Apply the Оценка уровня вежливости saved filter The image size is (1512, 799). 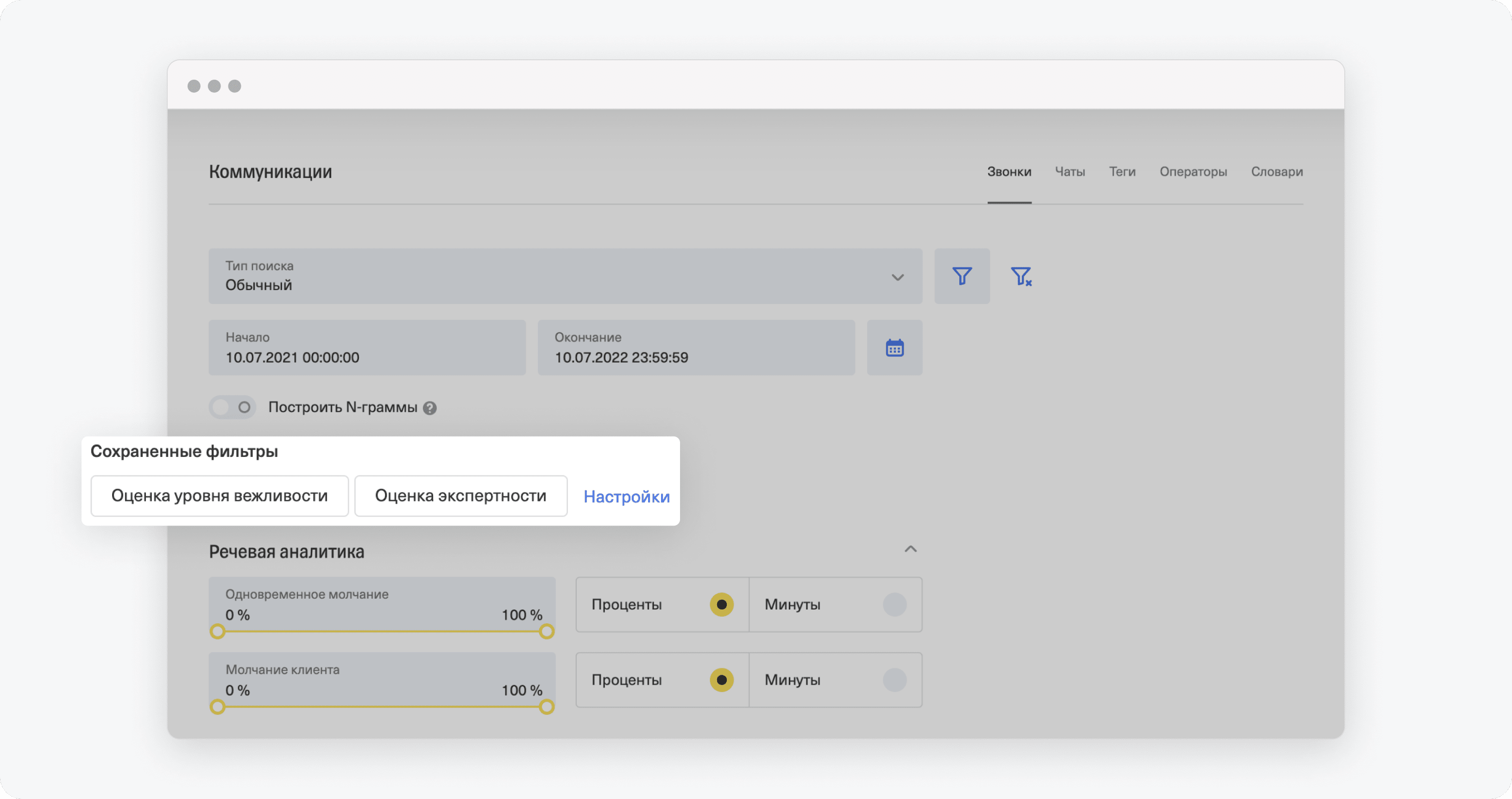coord(220,496)
